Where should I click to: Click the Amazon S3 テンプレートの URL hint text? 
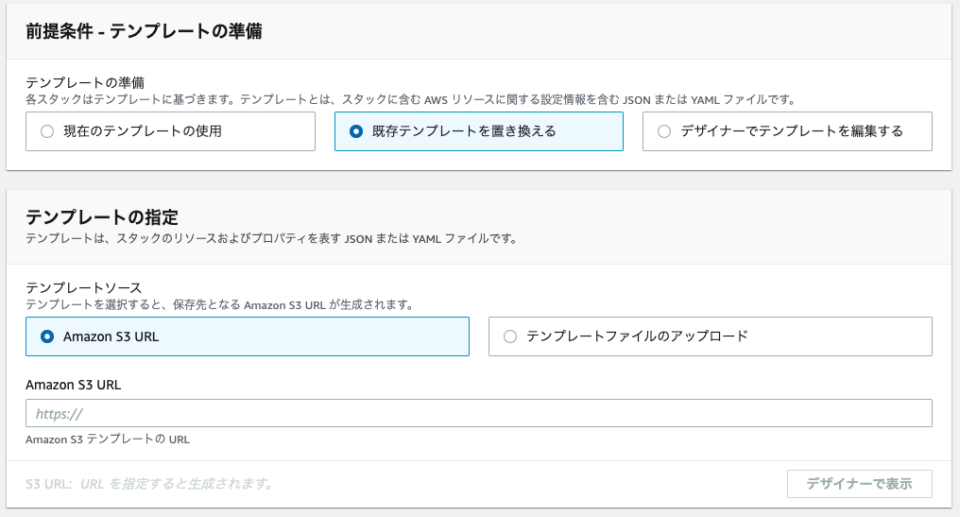point(108,439)
